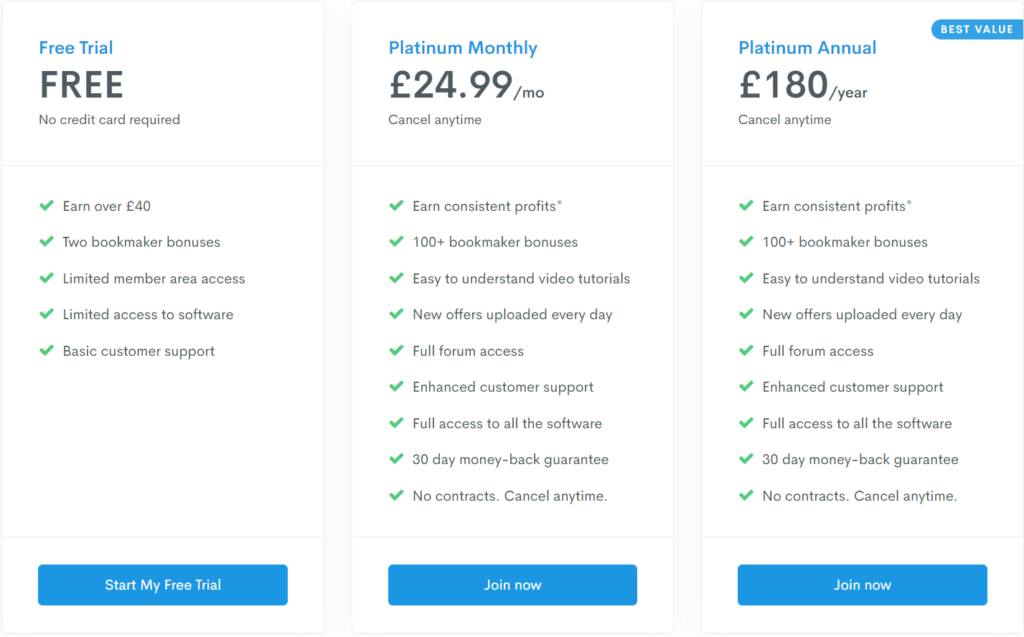1024x637 pixels.
Task: Click the checkmark next to 'Enhanced customer support' in Platinum Annual
Action: (x=746, y=387)
